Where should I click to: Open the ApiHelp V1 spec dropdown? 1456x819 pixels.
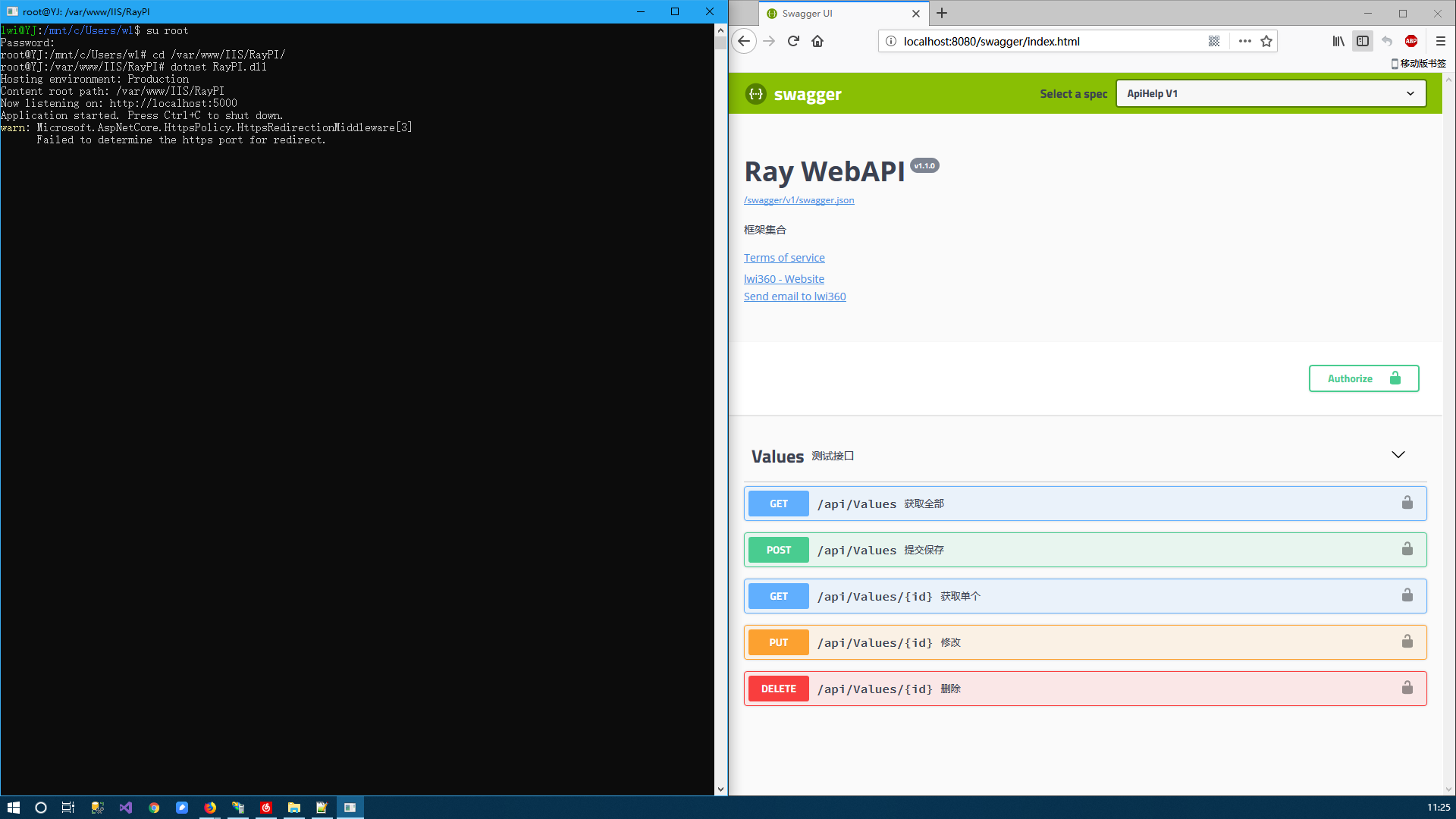[x=1271, y=93]
